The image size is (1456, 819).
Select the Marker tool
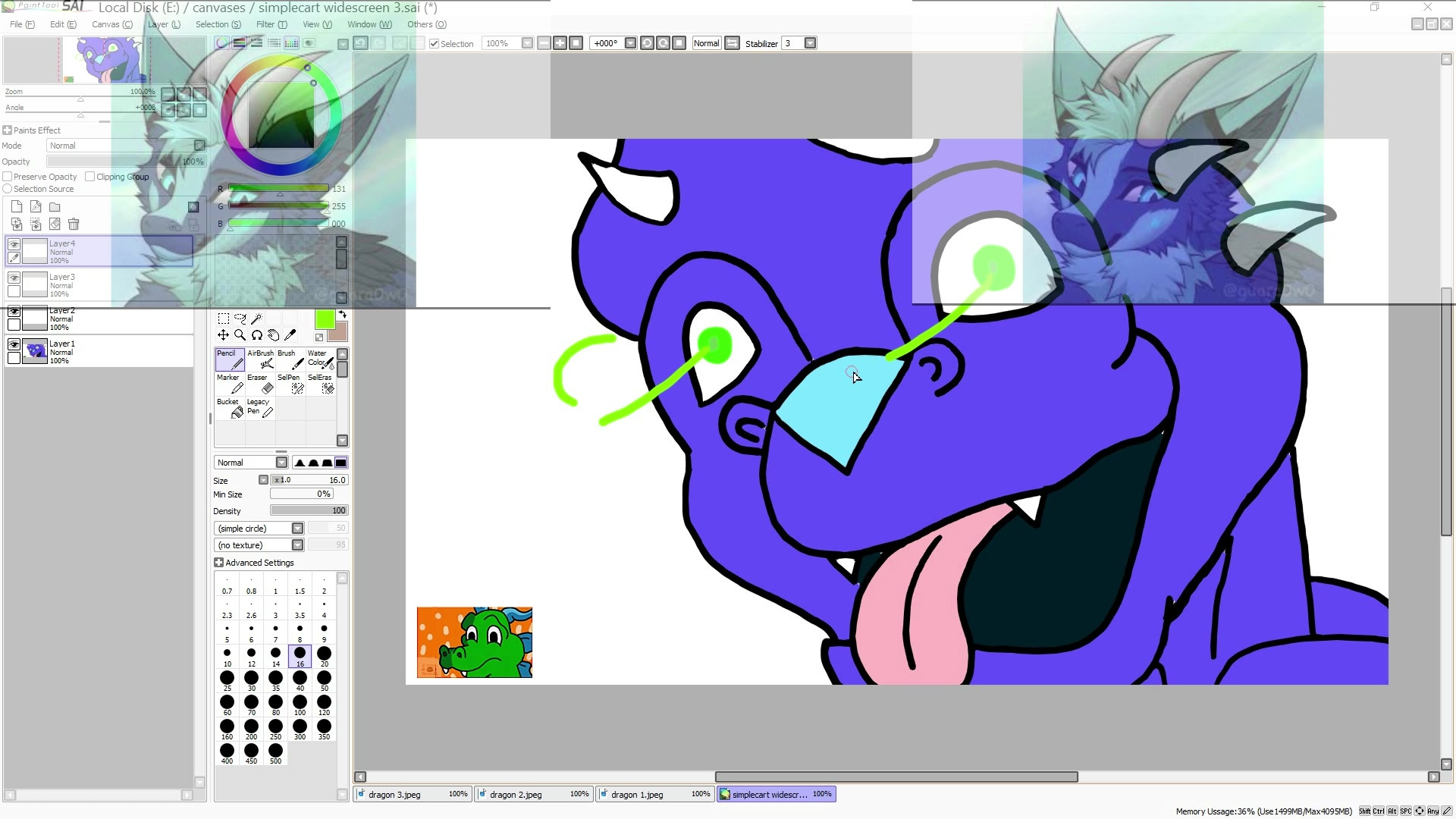pyautogui.click(x=230, y=384)
